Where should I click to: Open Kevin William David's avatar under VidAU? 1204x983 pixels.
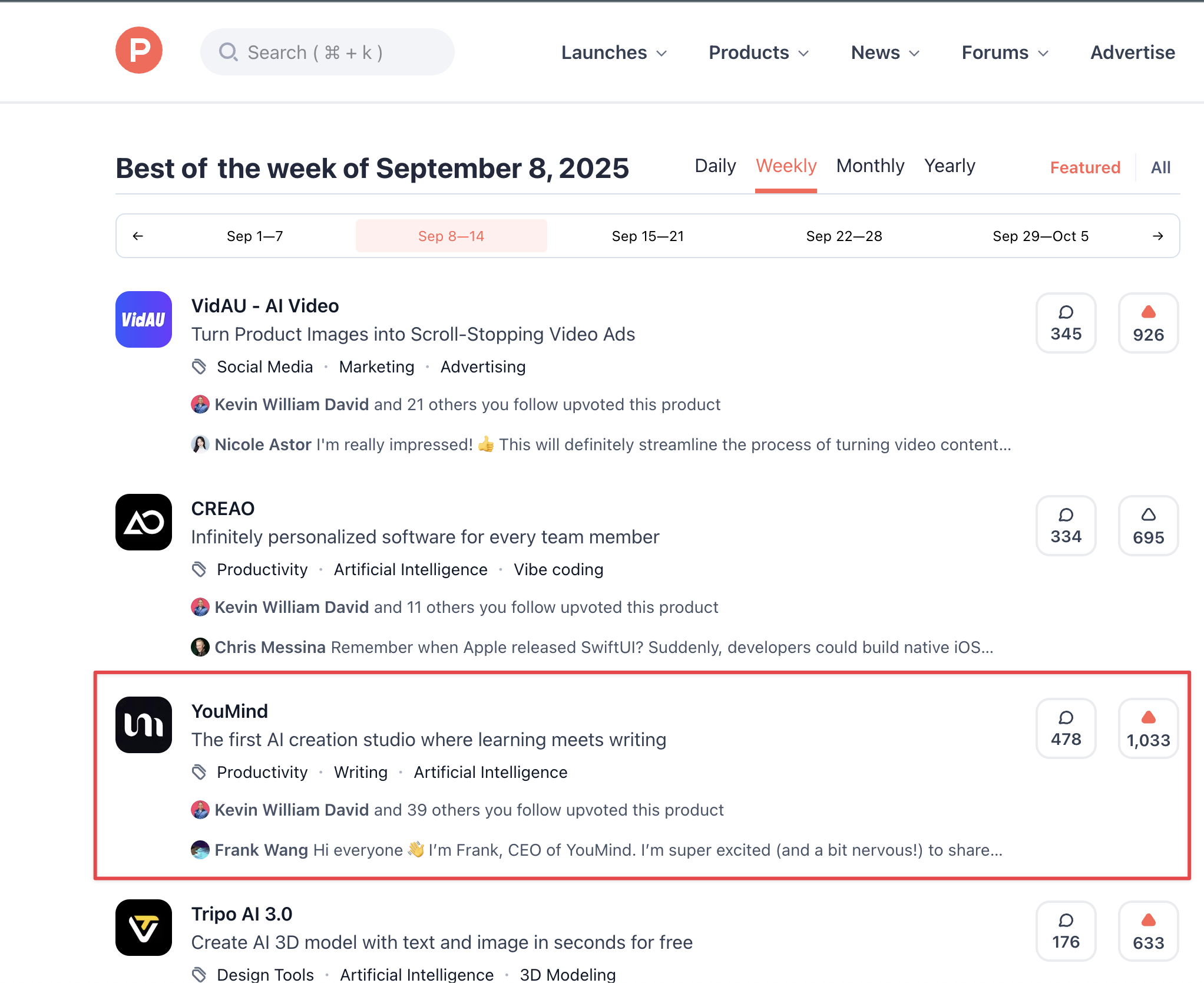(200, 405)
